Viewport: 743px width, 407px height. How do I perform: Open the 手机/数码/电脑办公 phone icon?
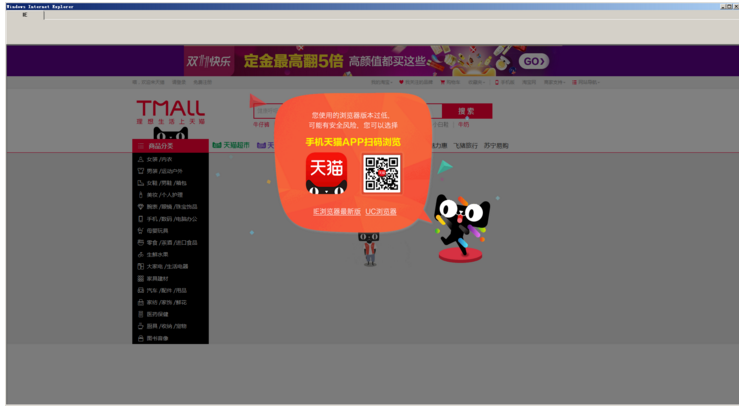click(140, 219)
